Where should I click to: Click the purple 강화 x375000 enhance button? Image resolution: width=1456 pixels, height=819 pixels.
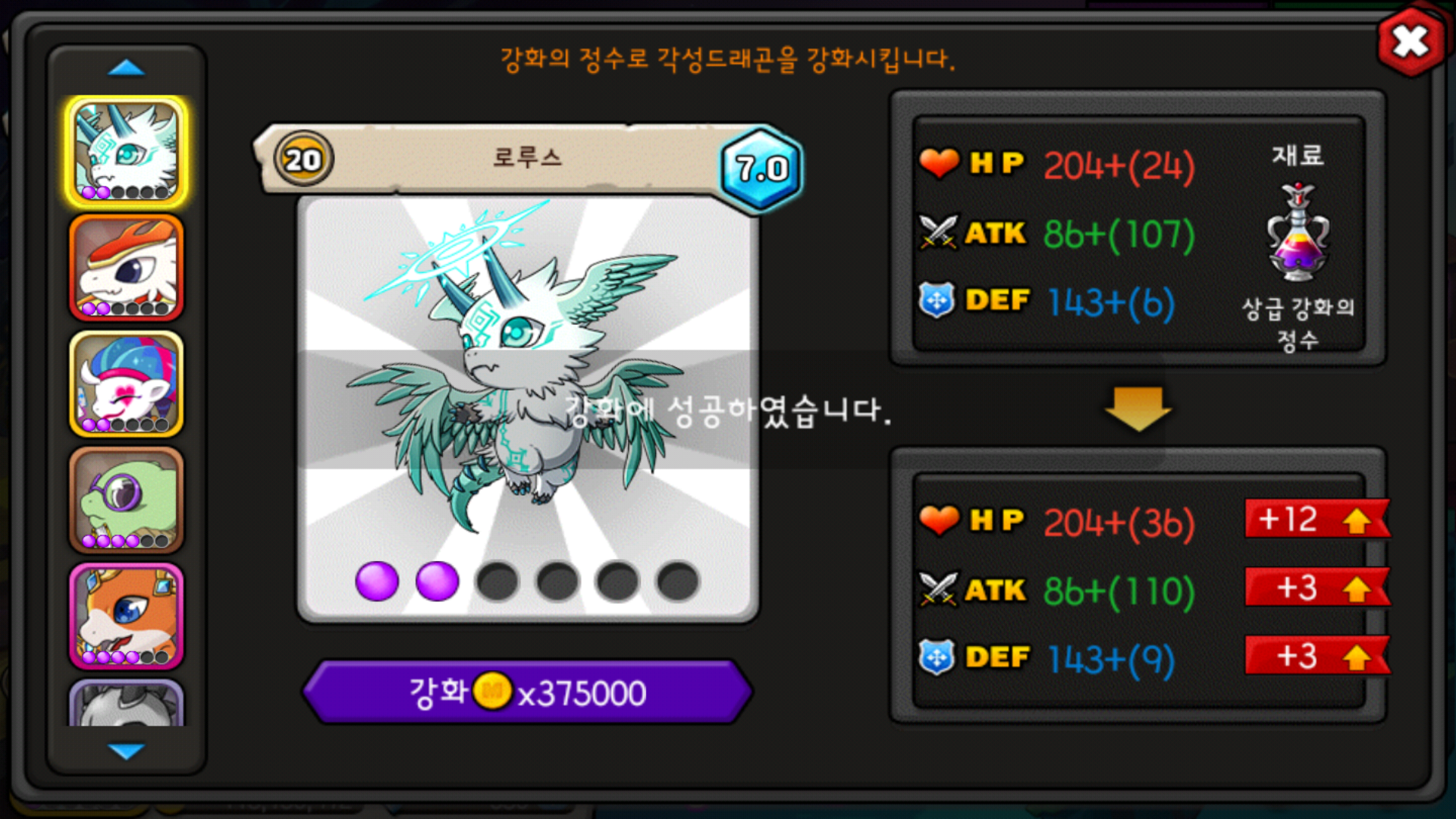pyautogui.click(x=528, y=692)
